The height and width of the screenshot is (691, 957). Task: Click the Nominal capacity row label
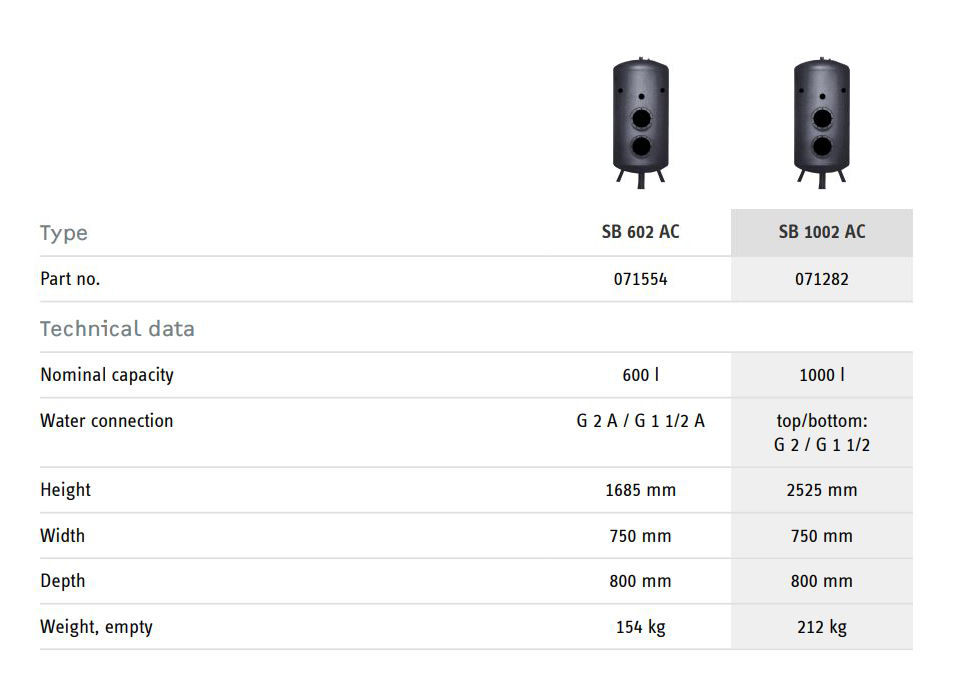tap(107, 375)
